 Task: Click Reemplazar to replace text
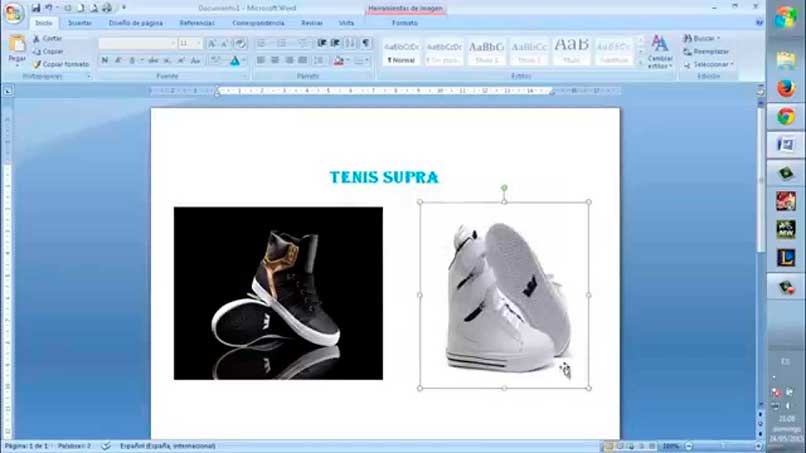tap(706, 51)
